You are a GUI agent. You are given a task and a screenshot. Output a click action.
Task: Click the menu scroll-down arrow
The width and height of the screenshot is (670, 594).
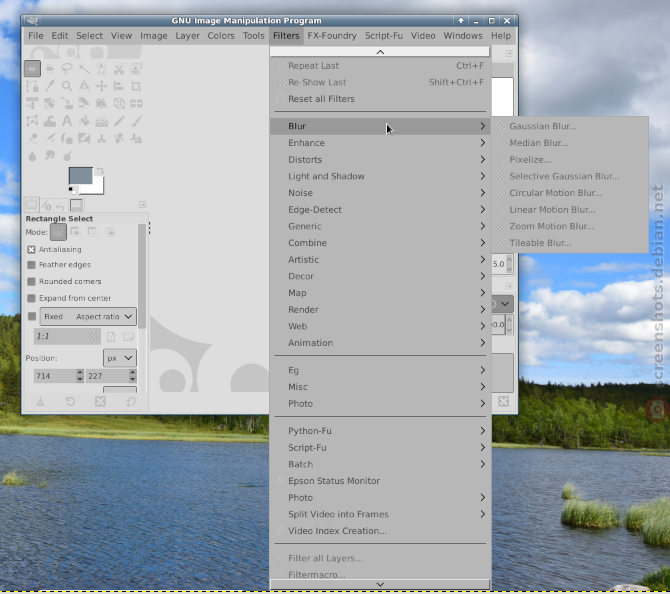380,584
